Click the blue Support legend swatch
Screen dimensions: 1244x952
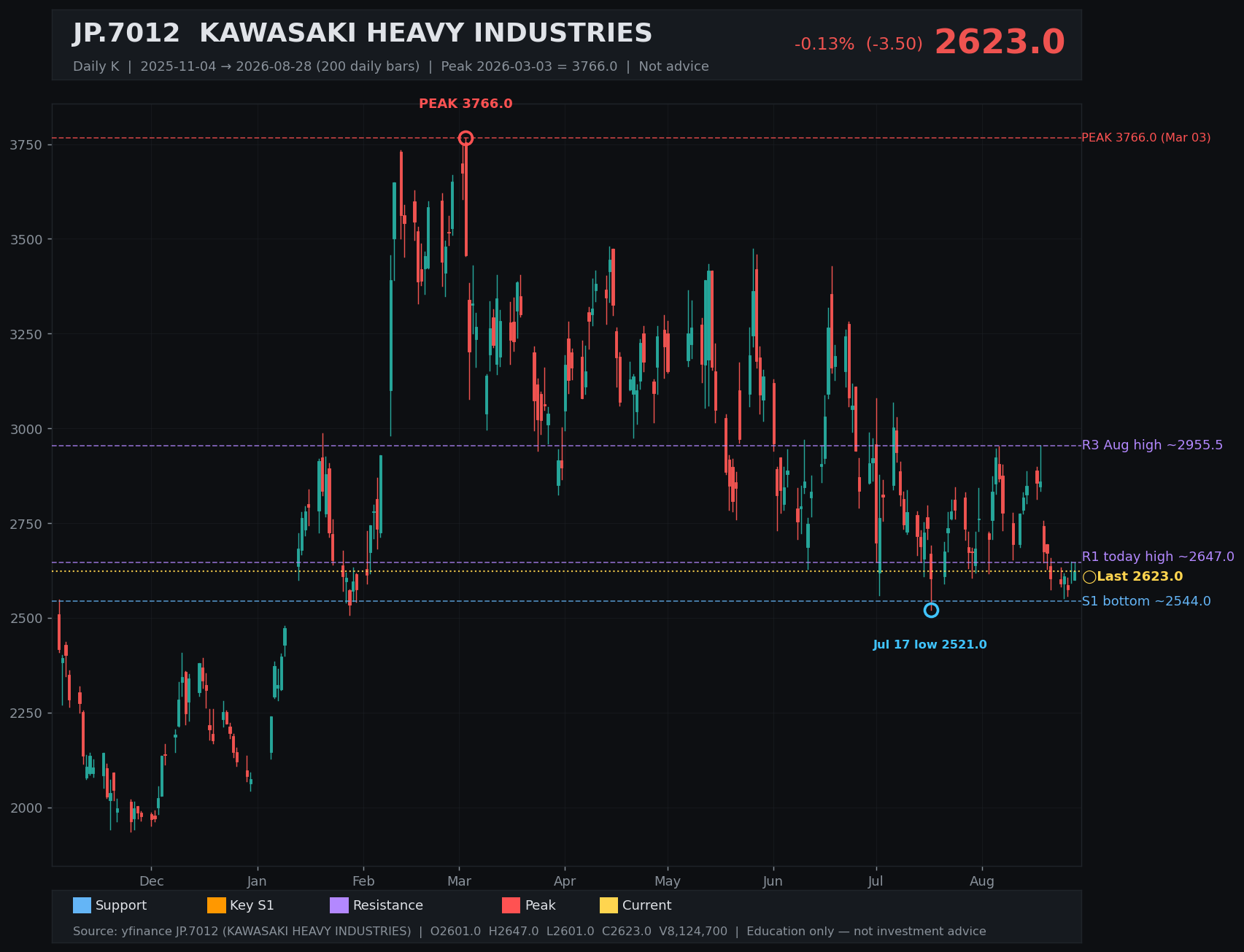82,905
